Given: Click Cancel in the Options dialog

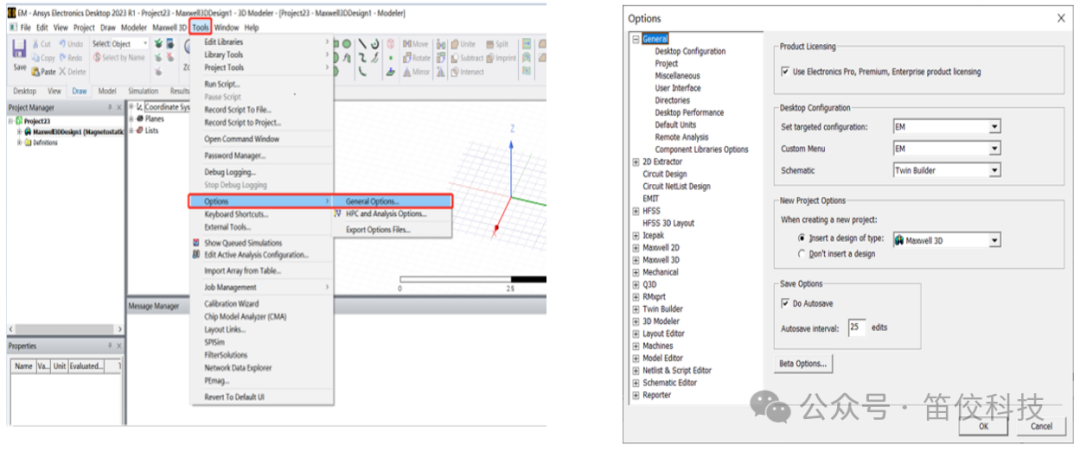Looking at the screenshot, I should tap(1041, 426).
